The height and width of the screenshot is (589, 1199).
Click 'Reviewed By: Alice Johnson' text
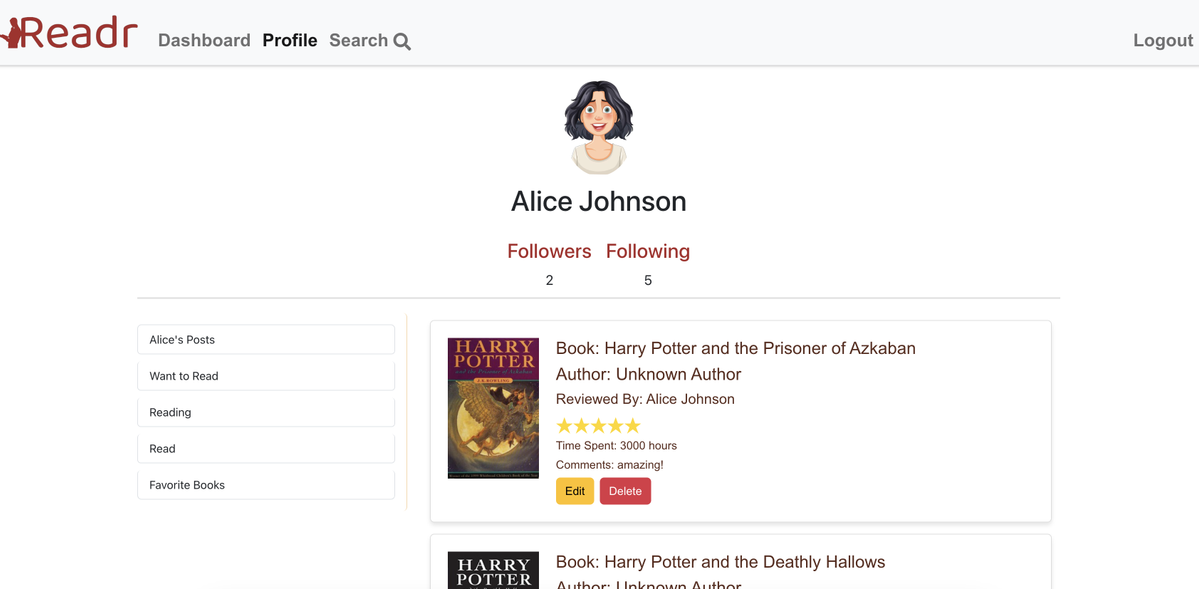[645, 399]
